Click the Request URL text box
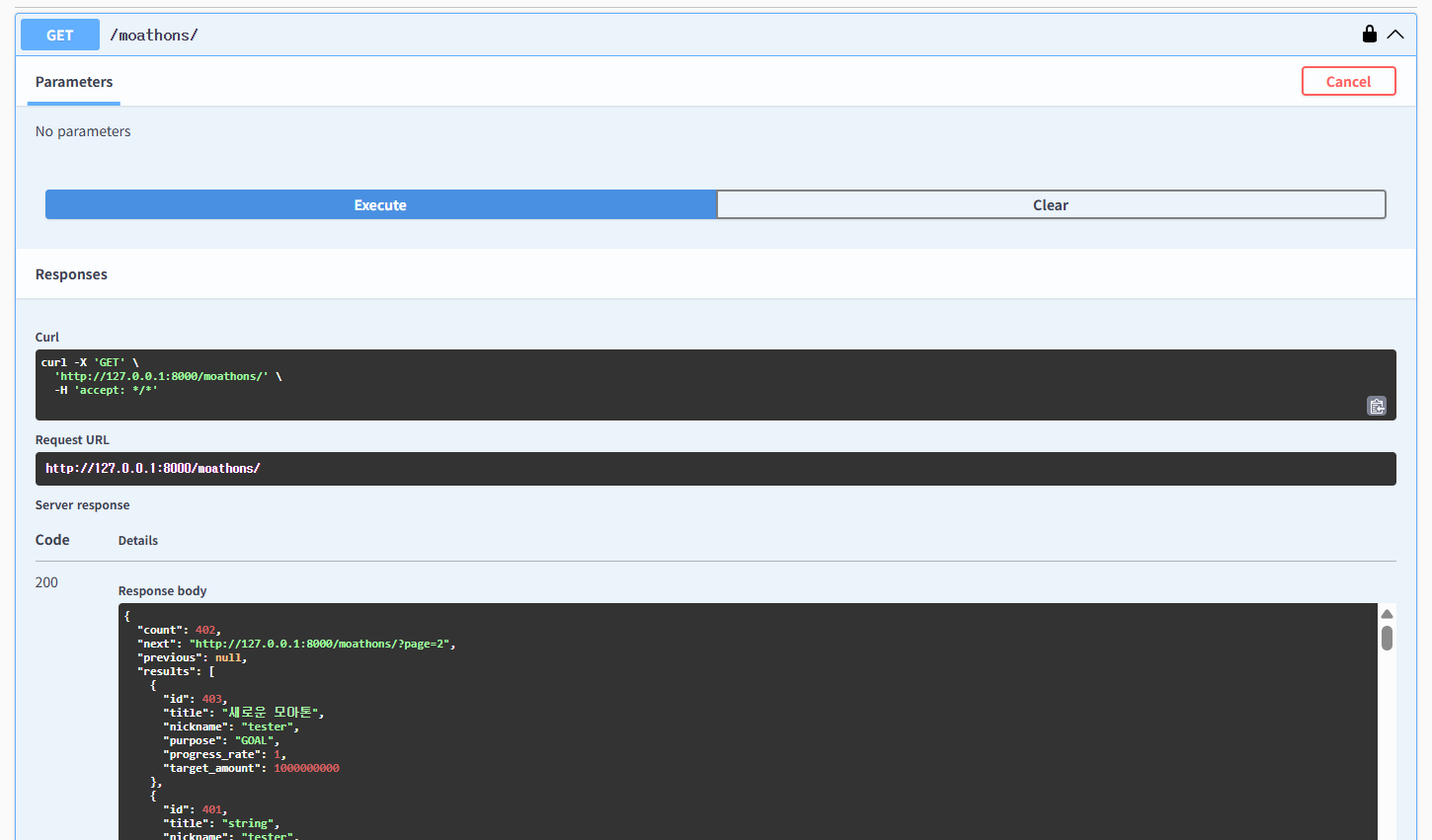1432x840 pixels. (x=715, y=469)
